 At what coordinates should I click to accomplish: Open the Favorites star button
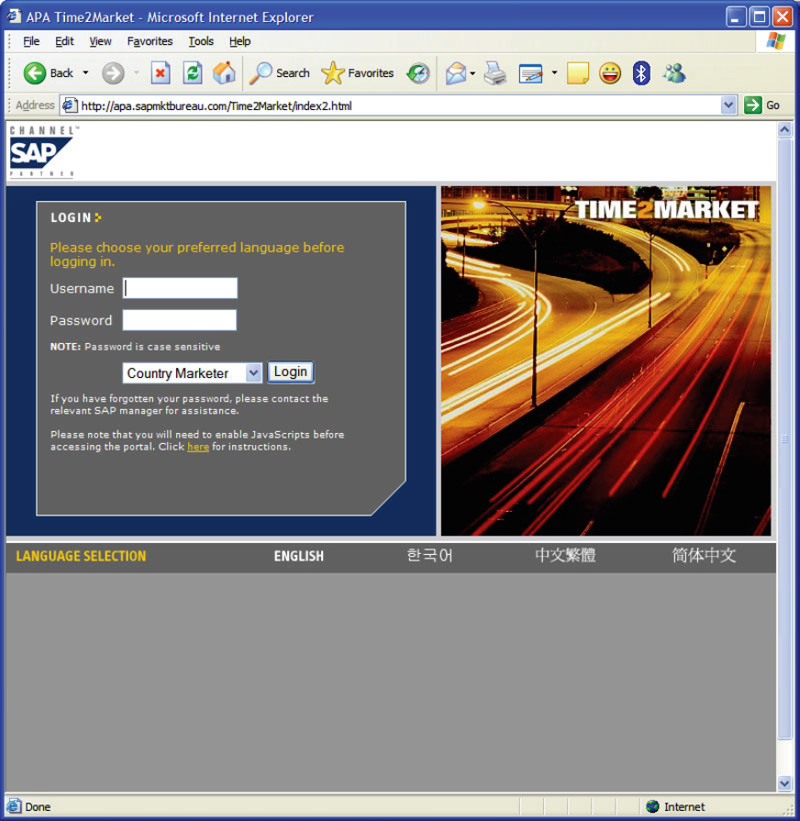358,73
